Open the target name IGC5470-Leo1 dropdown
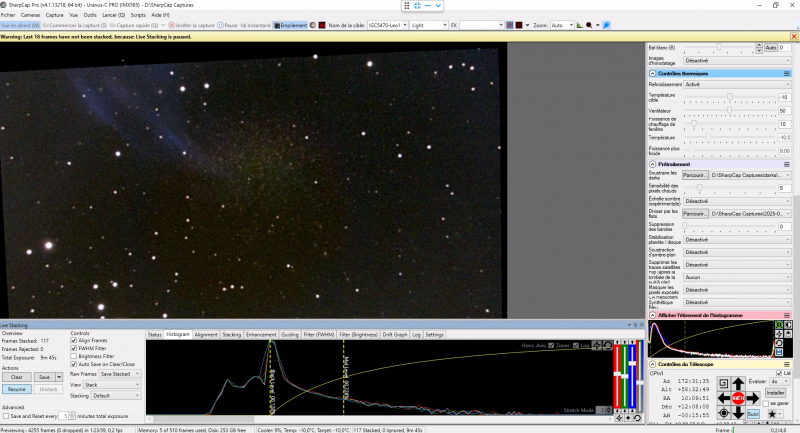 tap(388, 25)
